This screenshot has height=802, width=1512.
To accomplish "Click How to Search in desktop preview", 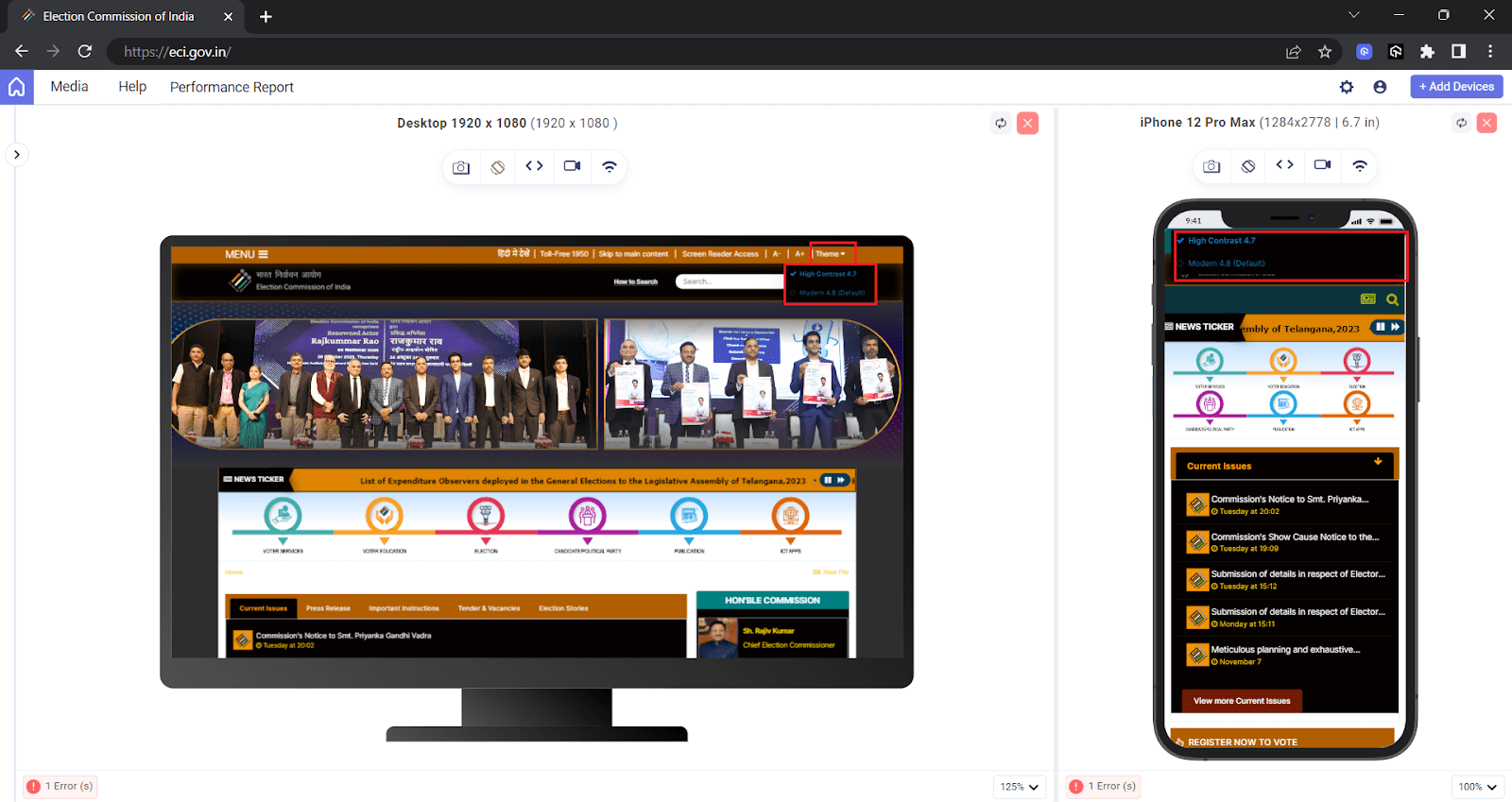I will pos(636,282).
